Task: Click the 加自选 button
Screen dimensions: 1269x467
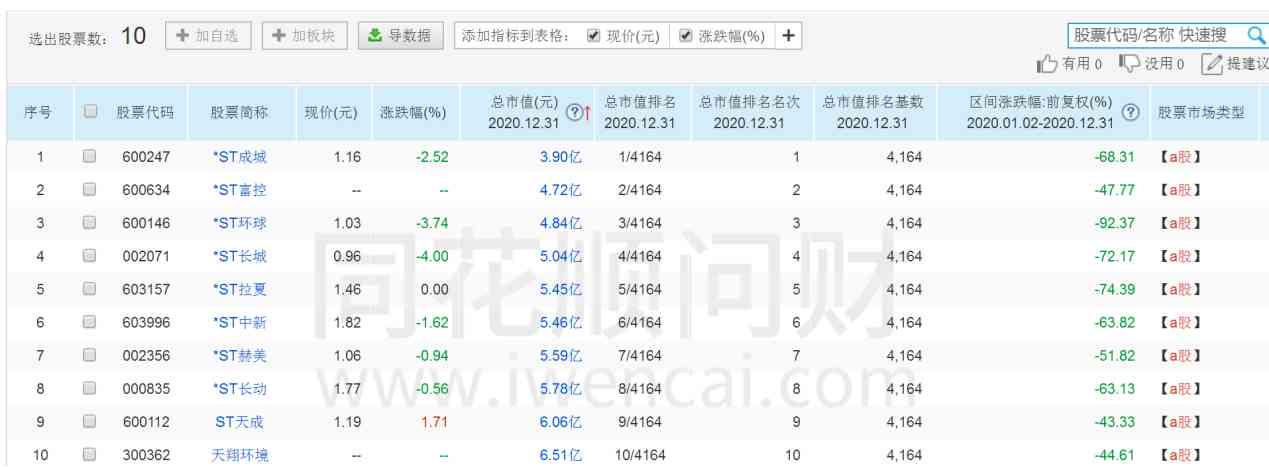Action: pyautogui.click(x=208, y=35)
